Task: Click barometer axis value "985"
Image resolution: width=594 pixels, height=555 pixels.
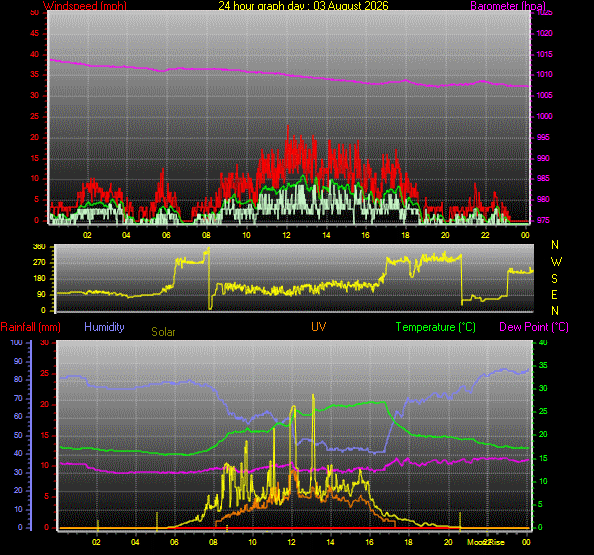Action: click(x=543, y=178)
